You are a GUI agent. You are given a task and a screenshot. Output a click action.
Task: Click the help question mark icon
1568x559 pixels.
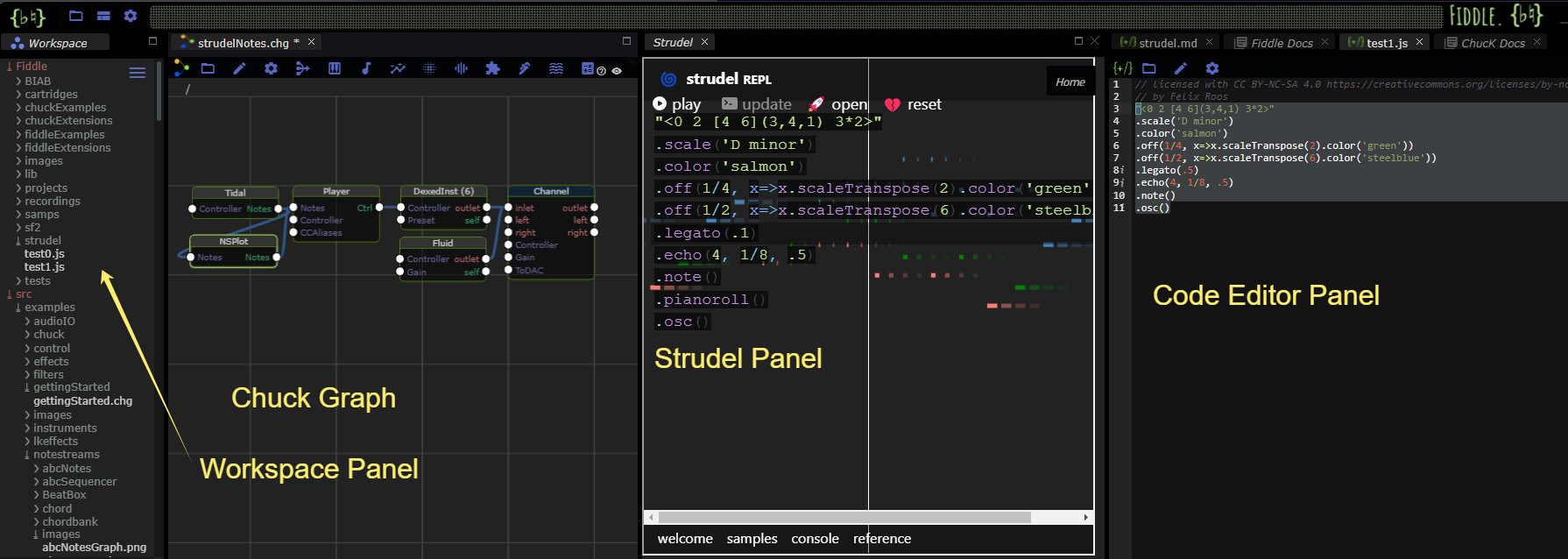click(x=602, y=71)
